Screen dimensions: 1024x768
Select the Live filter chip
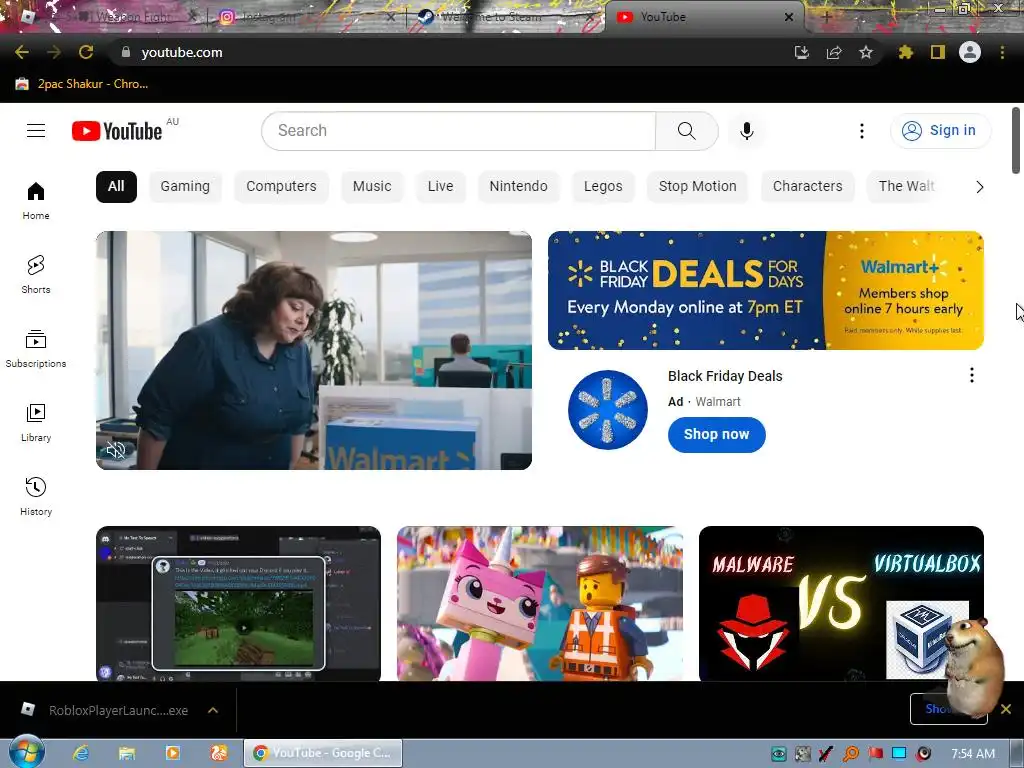440,186
